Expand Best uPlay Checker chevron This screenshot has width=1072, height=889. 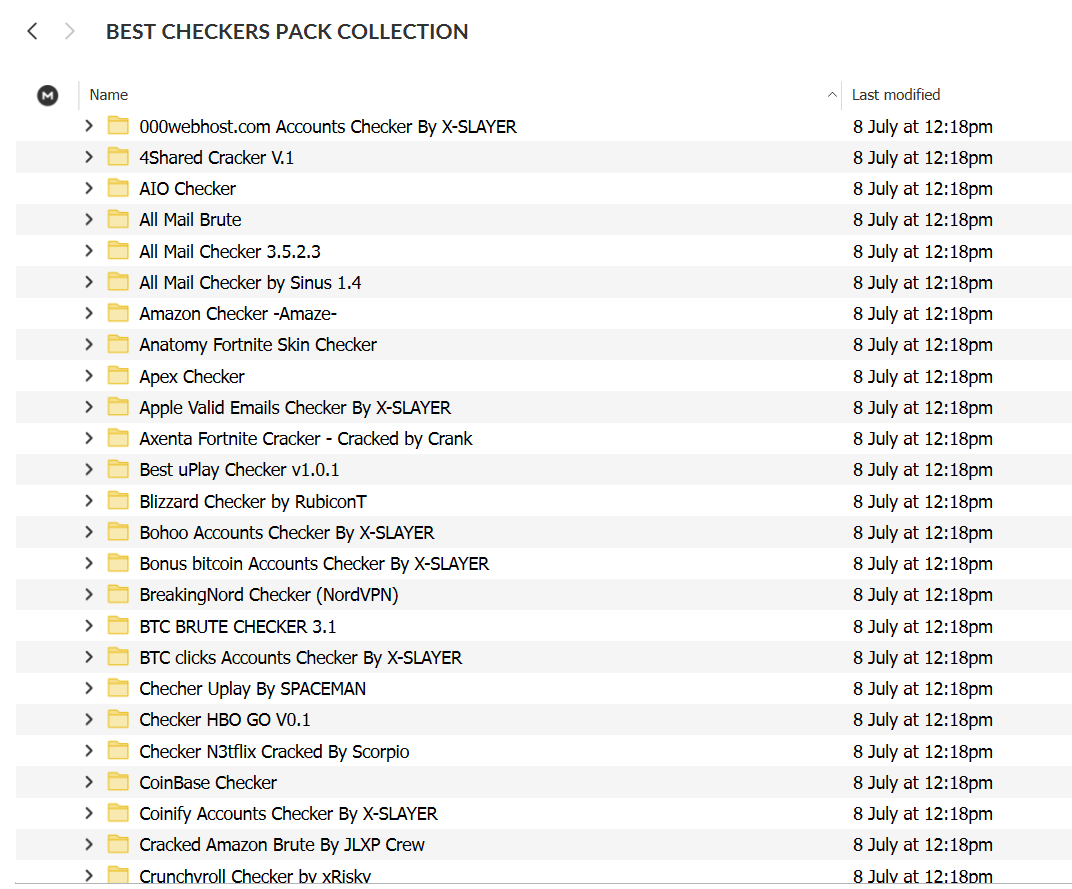coord(89,469)
